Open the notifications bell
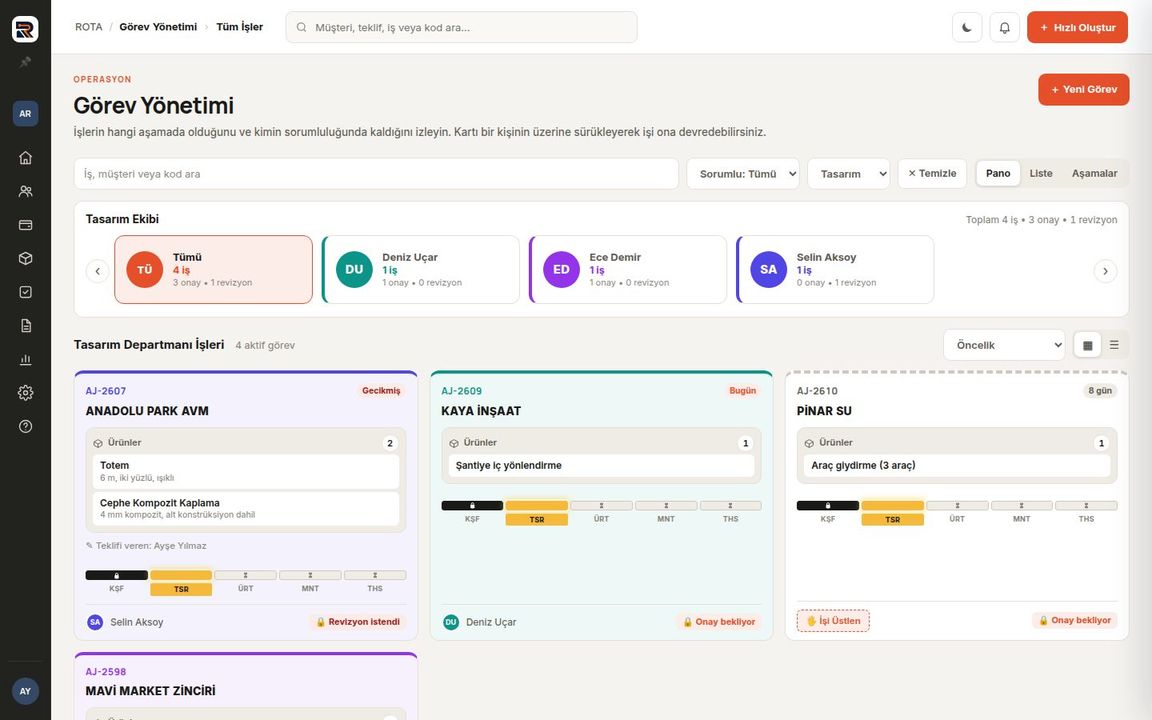 pos(1004,27)
